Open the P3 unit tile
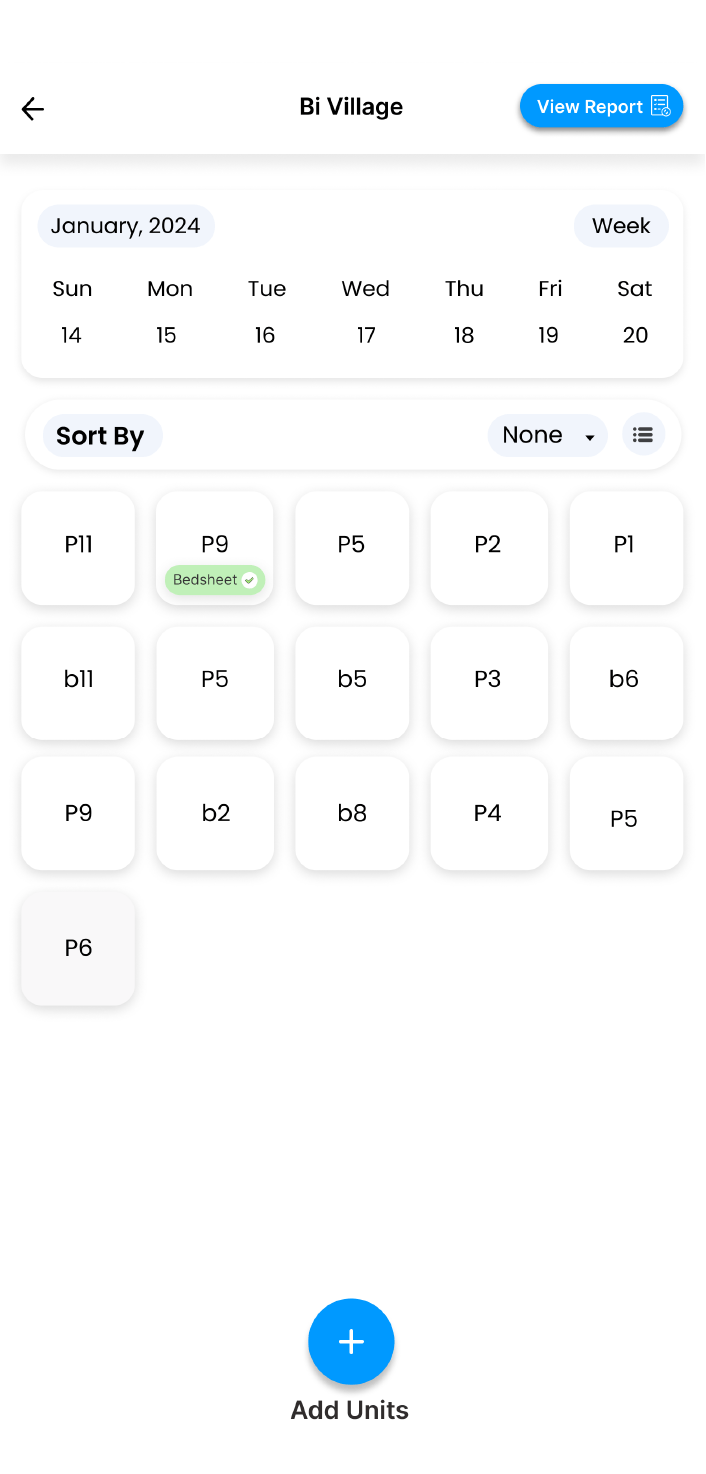706x1474 pixels. click(488, 683)
